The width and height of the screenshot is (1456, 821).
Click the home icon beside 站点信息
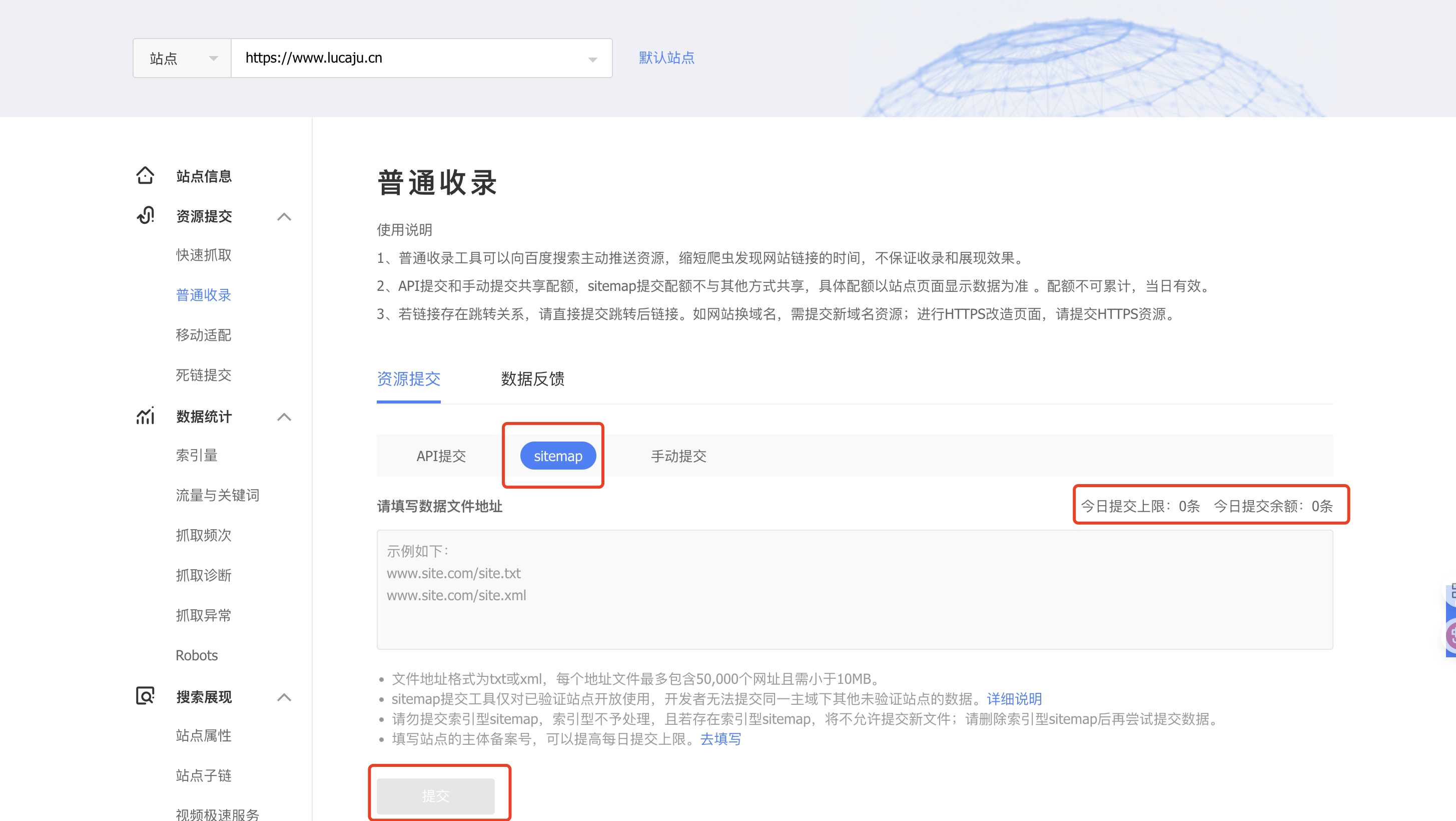coord(145,176)
